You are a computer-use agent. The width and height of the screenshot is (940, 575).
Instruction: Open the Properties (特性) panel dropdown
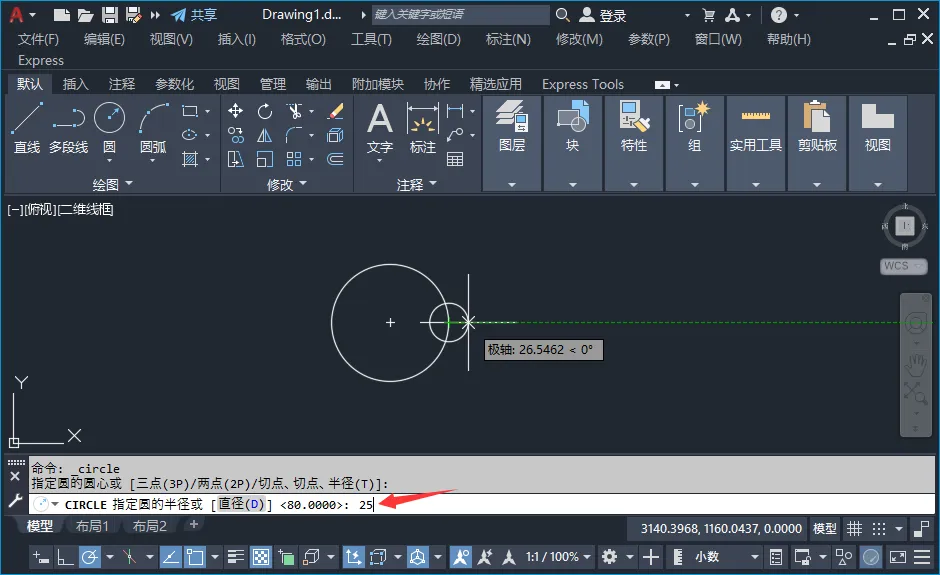[634, 185]
